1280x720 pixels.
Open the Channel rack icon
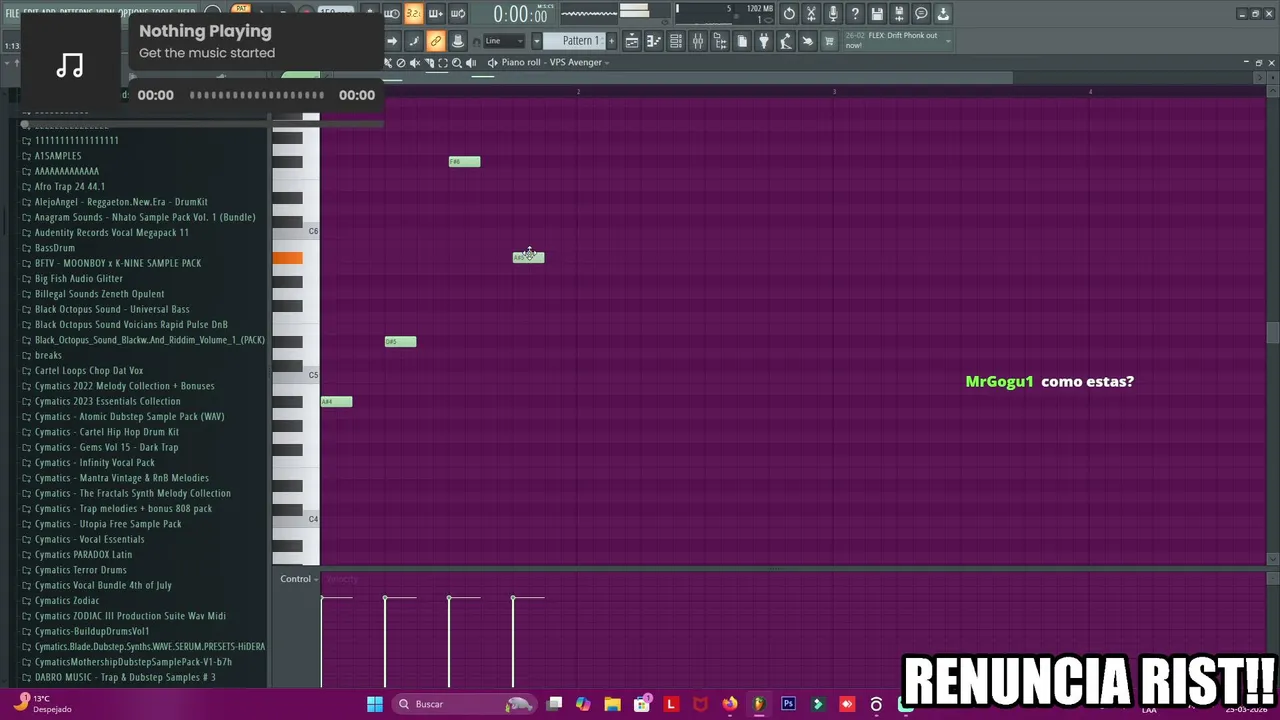pos(675,41)
